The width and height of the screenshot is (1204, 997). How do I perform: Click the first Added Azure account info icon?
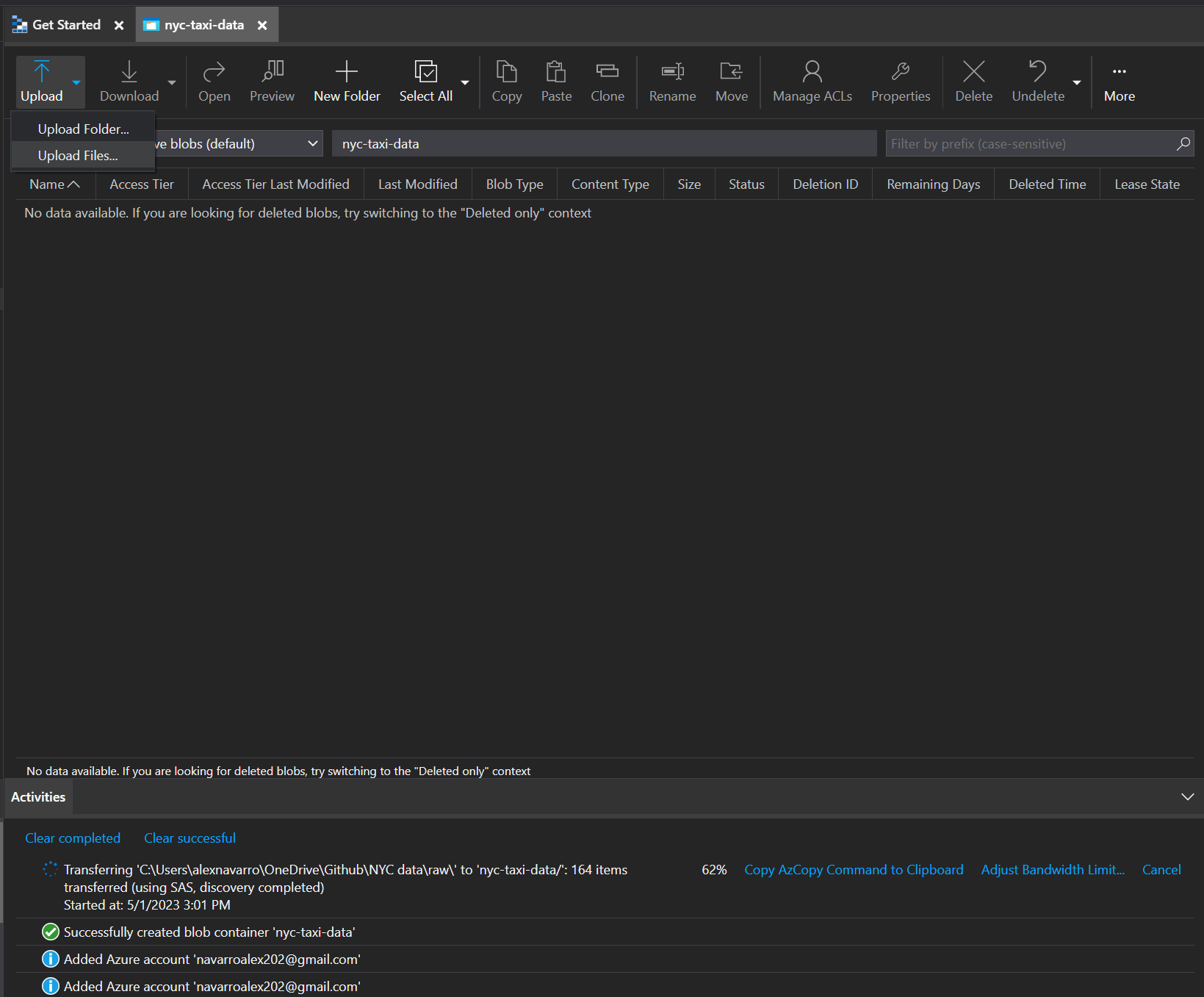(50, 960)
